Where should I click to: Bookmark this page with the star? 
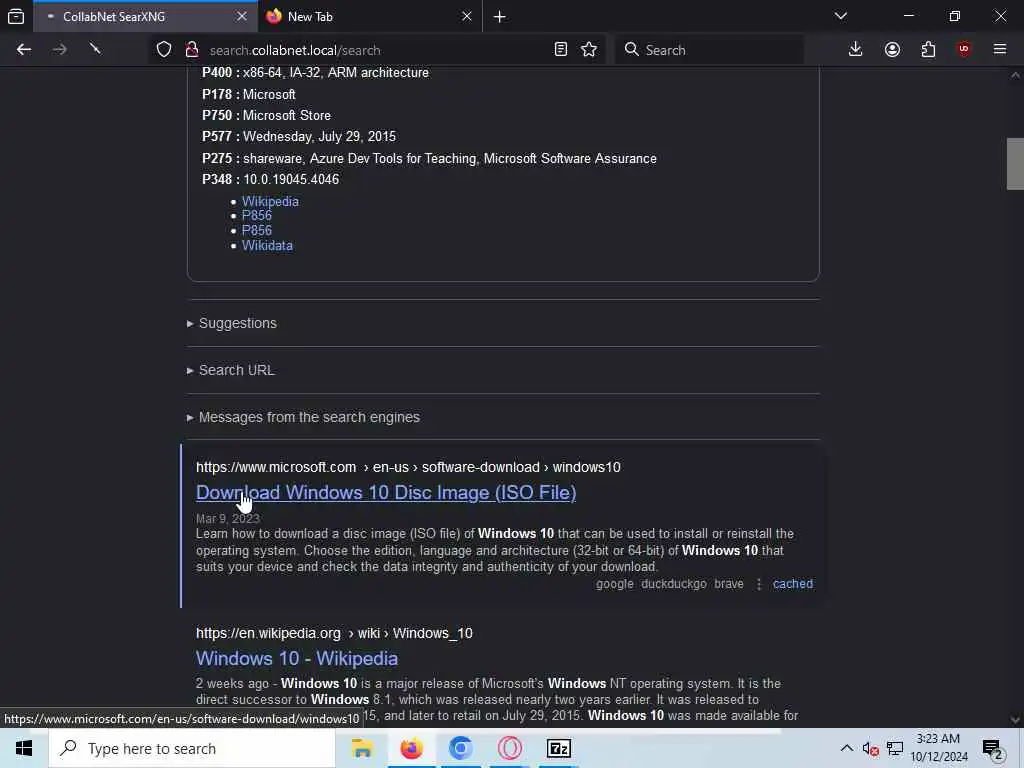589,50
